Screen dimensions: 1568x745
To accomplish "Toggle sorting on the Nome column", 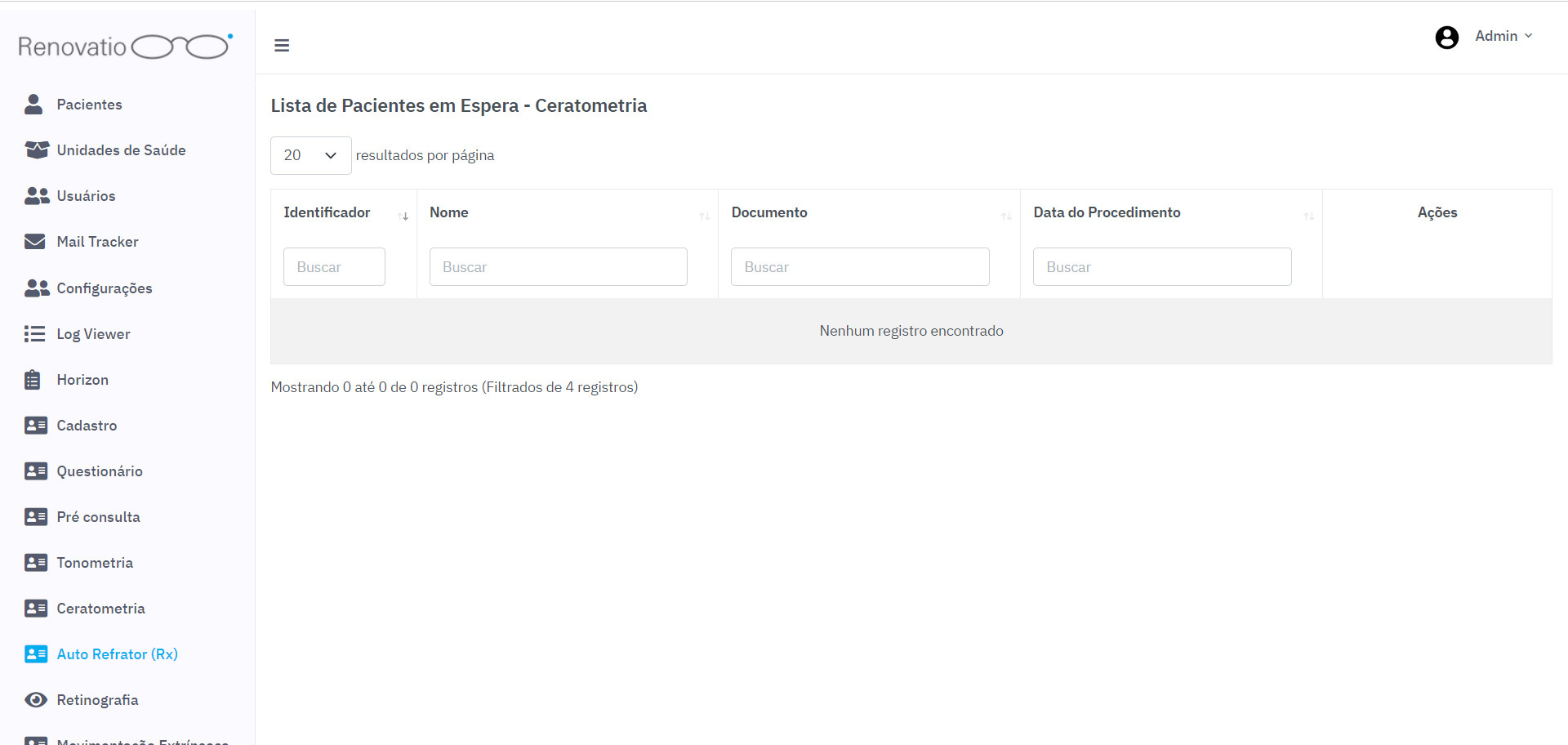I will click(x=704, y=216).
